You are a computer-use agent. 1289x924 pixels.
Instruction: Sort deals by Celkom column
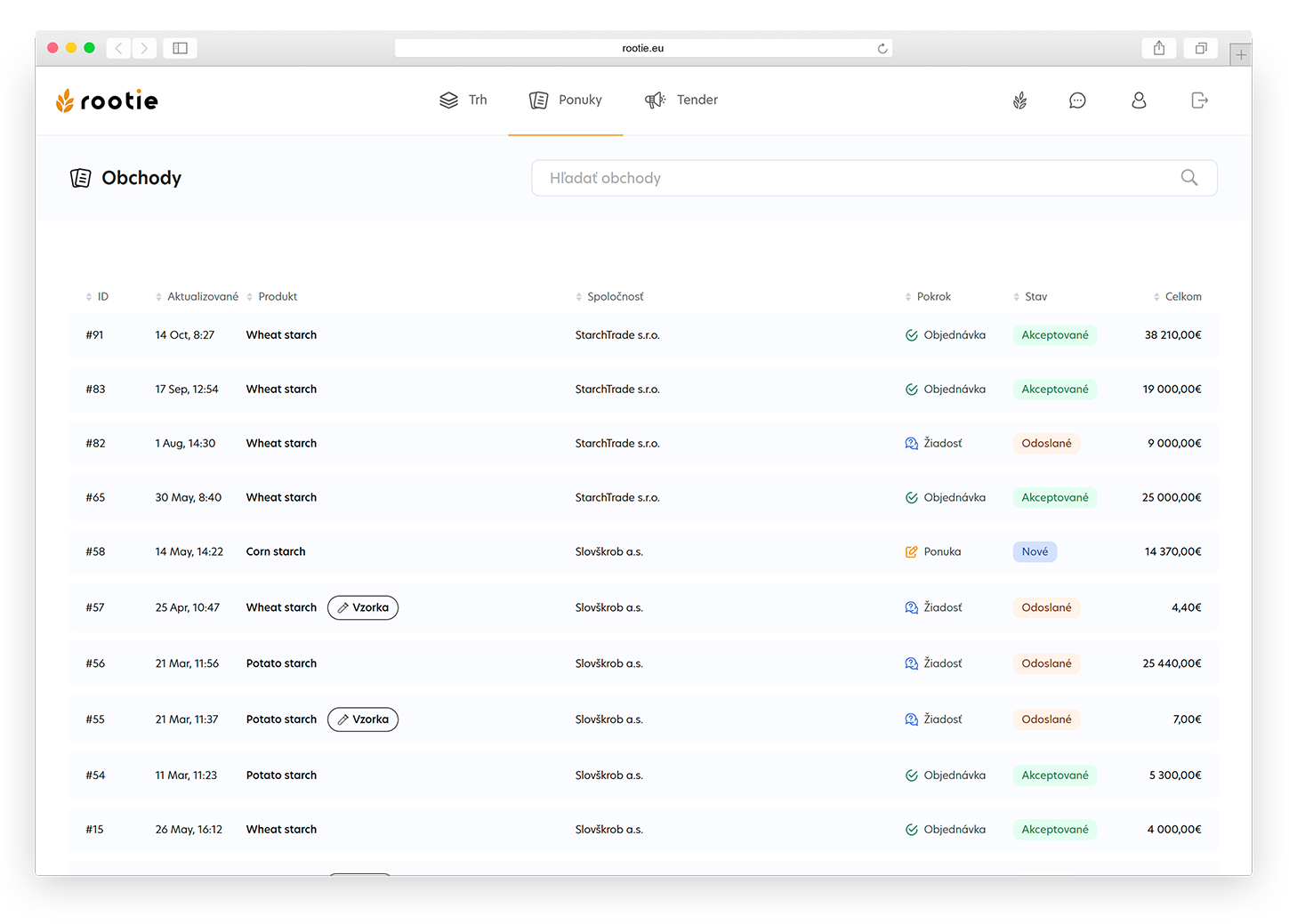1182,297
